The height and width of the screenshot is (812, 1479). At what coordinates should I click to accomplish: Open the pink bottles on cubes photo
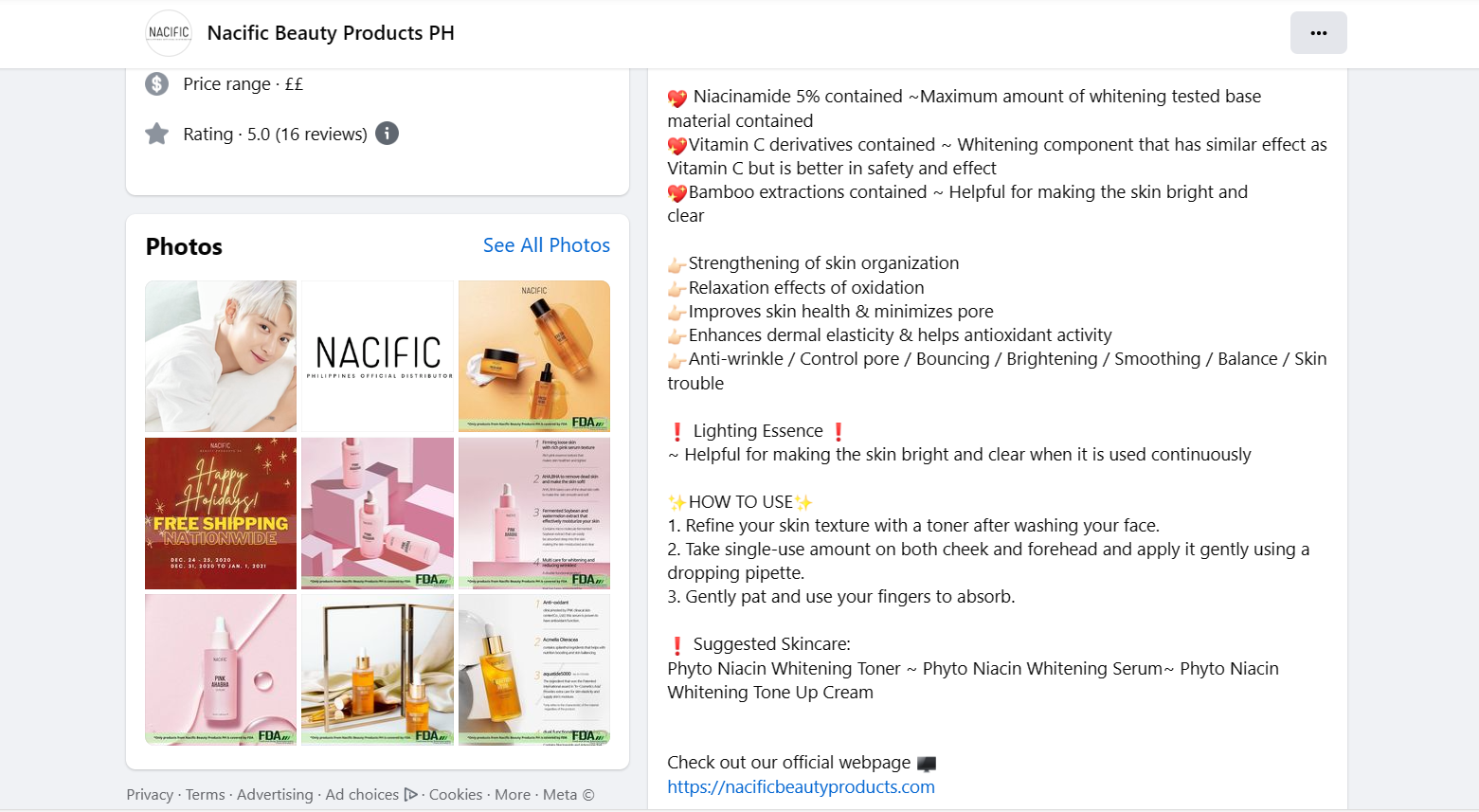pos(378,514)
